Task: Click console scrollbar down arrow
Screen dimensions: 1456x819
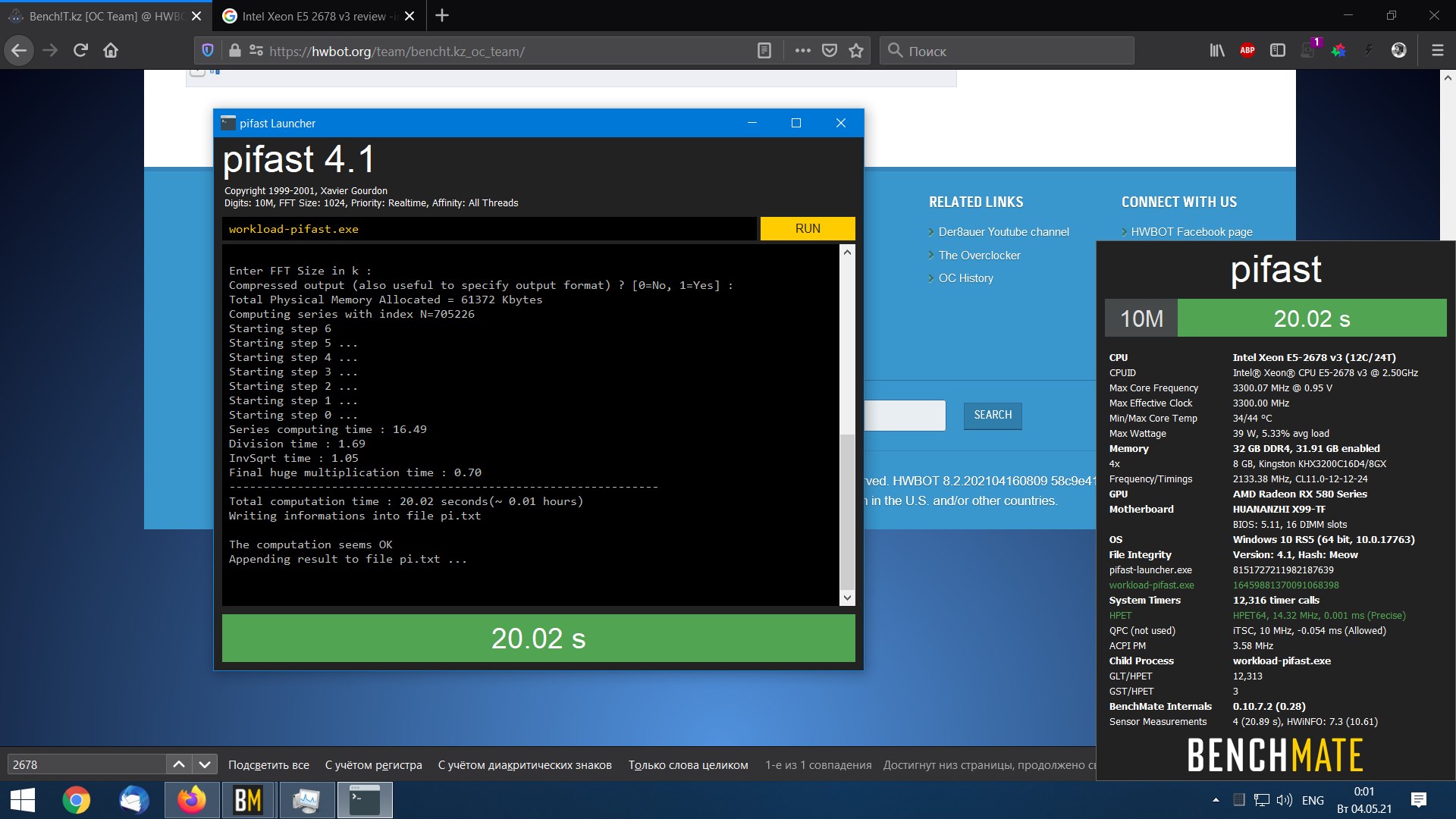Action: (847, 598)
